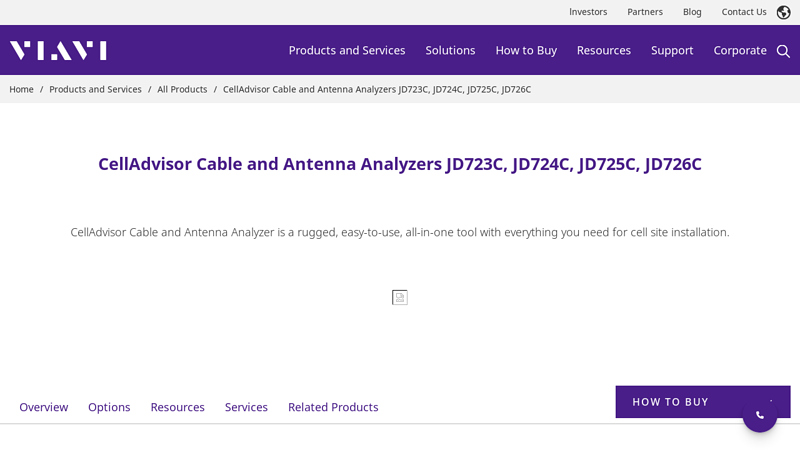Open the site search magnifier icon
The width and height of the screenshot is (800, 450).
point(783,51)
